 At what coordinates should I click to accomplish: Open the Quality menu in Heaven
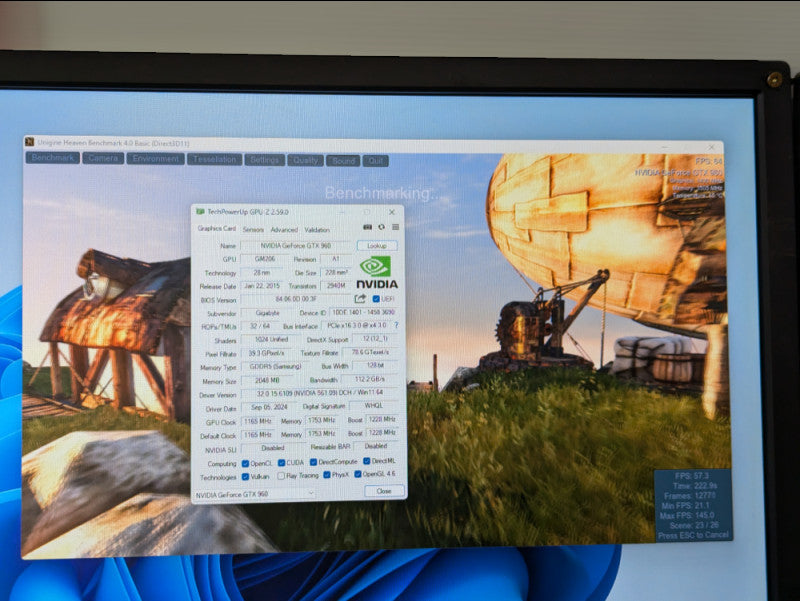tap(305, 160)
